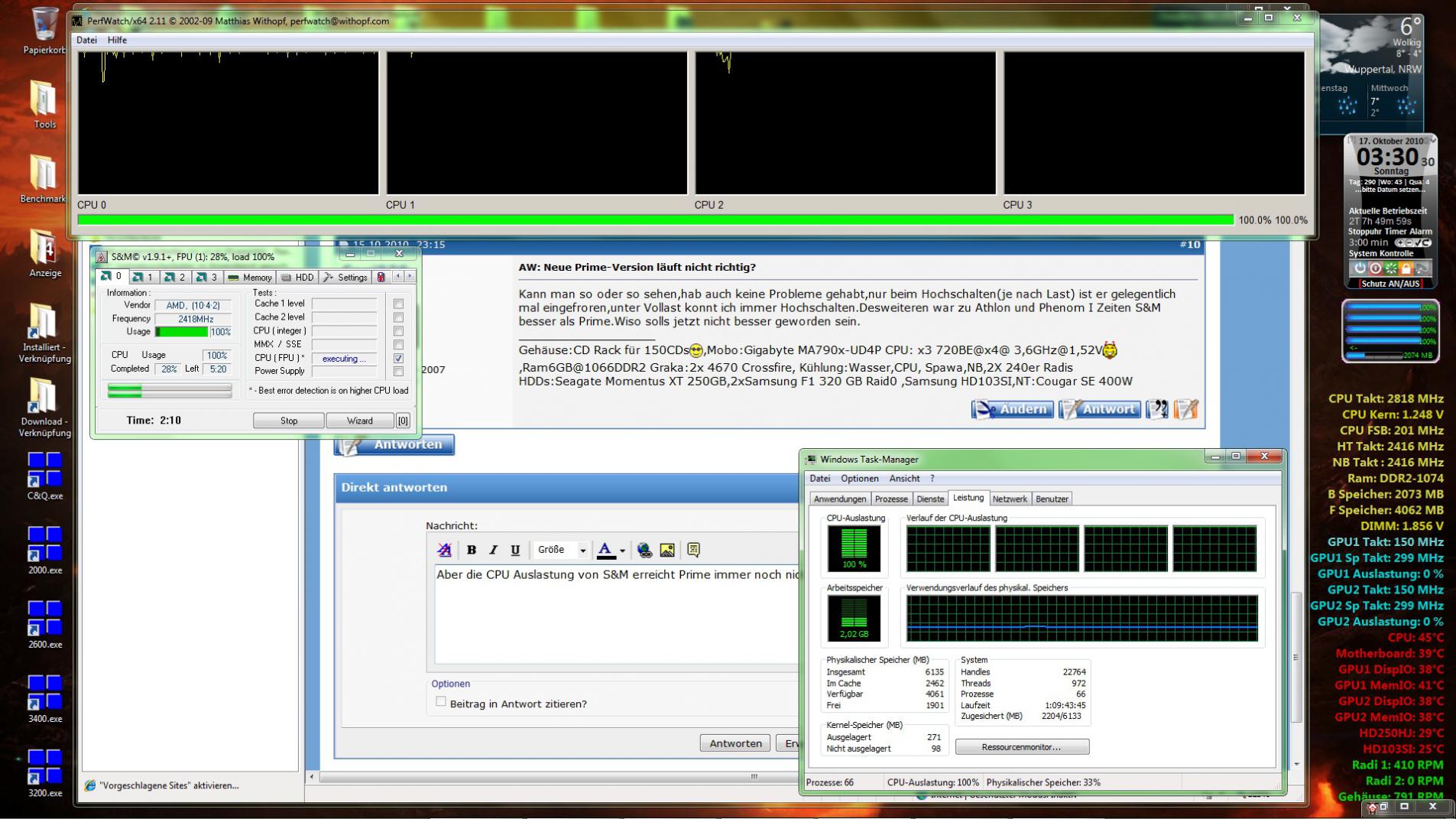Screen dimensions: 1456x819
Task: Open the Papierkorb recycle bin icon
Action: click(x=44, y=31)
